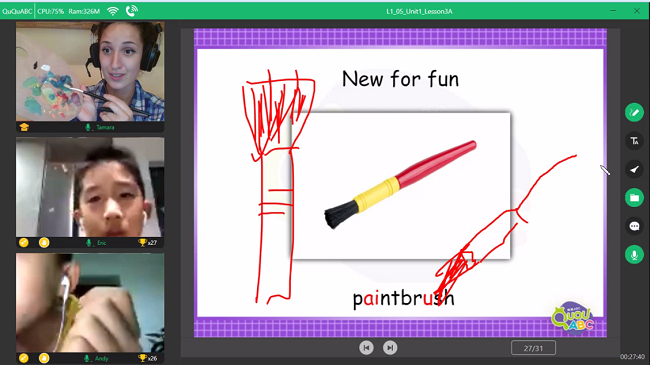Image resolution: width=650 pixels, height=365 pixels.
Task: Click Andy's trophy x26 counter
Action: click(147, 358)
